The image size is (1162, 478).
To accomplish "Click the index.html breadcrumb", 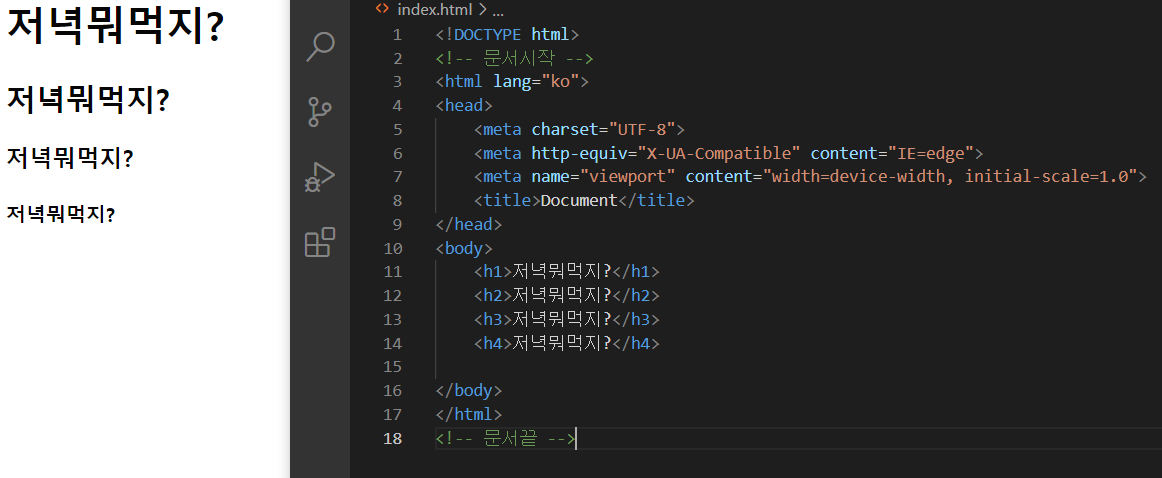I will pyautogui.click(x=436, y=10).
